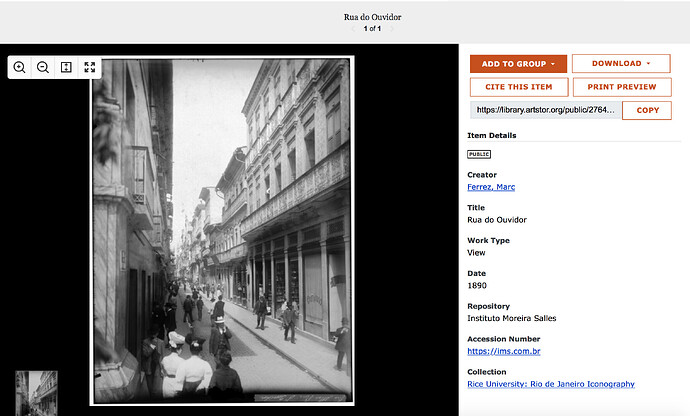This screenshot has width=690, height=416.
Task: Click the '1 of 1' page counter
Action: [372, 29]
